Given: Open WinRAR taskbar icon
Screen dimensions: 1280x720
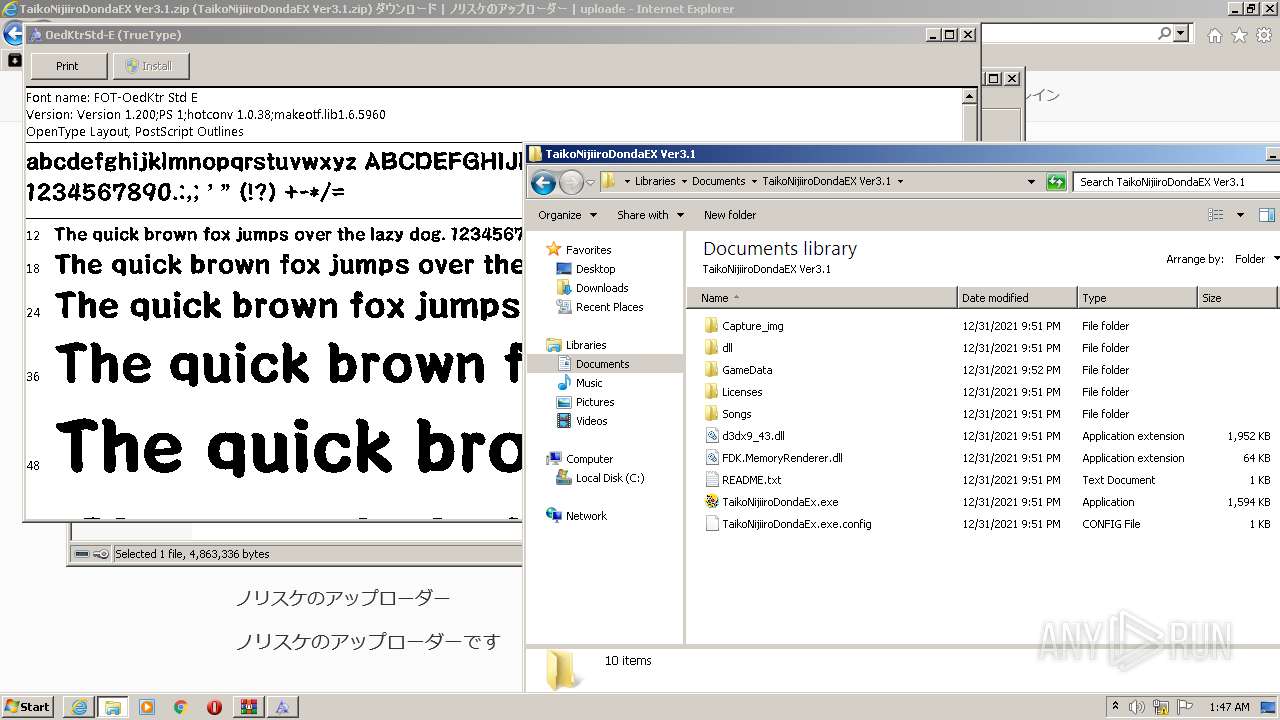Looking at the screenshot, I should click(x=248, y=707).
